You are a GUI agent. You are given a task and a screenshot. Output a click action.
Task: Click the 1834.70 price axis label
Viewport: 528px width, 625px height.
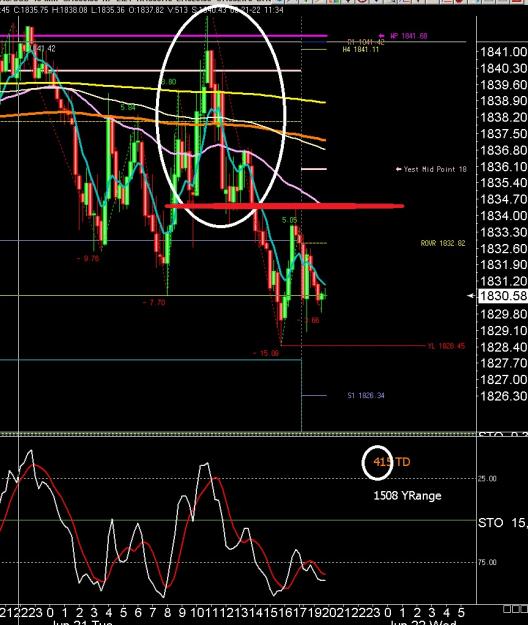pyautogui.click(x=504, y=199)
